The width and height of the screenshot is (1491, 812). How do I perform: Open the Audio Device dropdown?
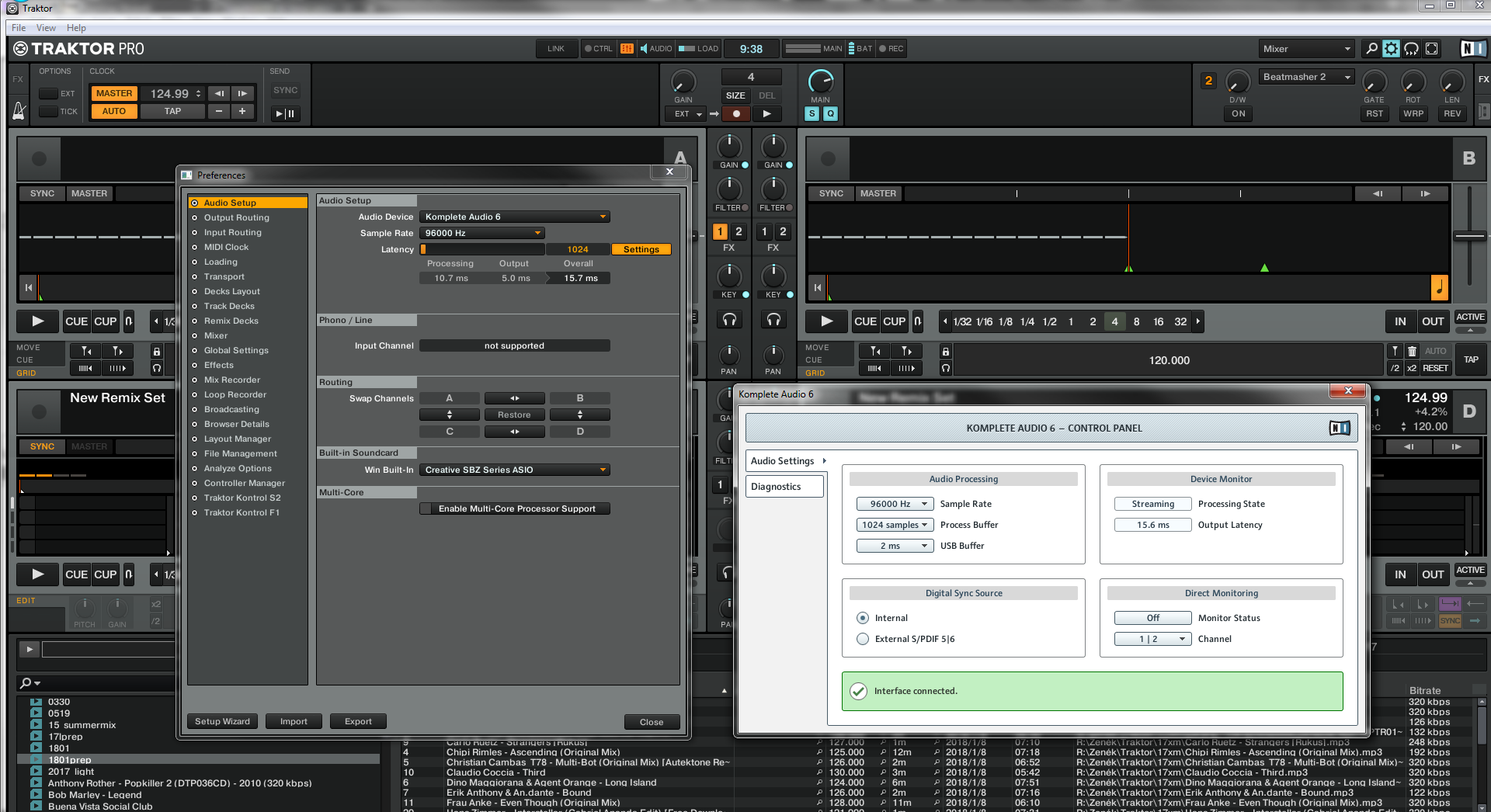(x=515, y=217)
